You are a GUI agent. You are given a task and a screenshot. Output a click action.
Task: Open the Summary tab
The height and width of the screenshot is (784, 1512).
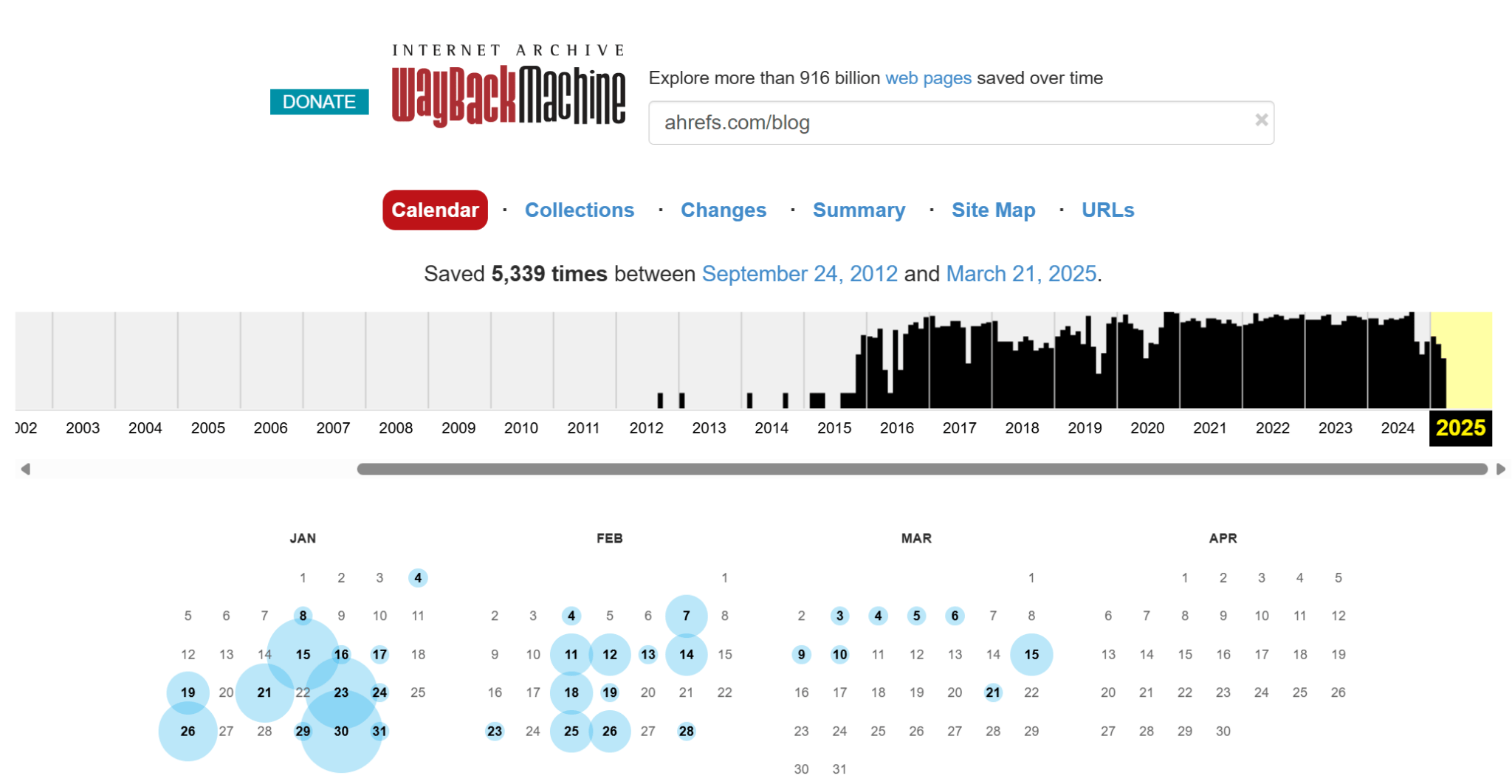click(859, 210)
